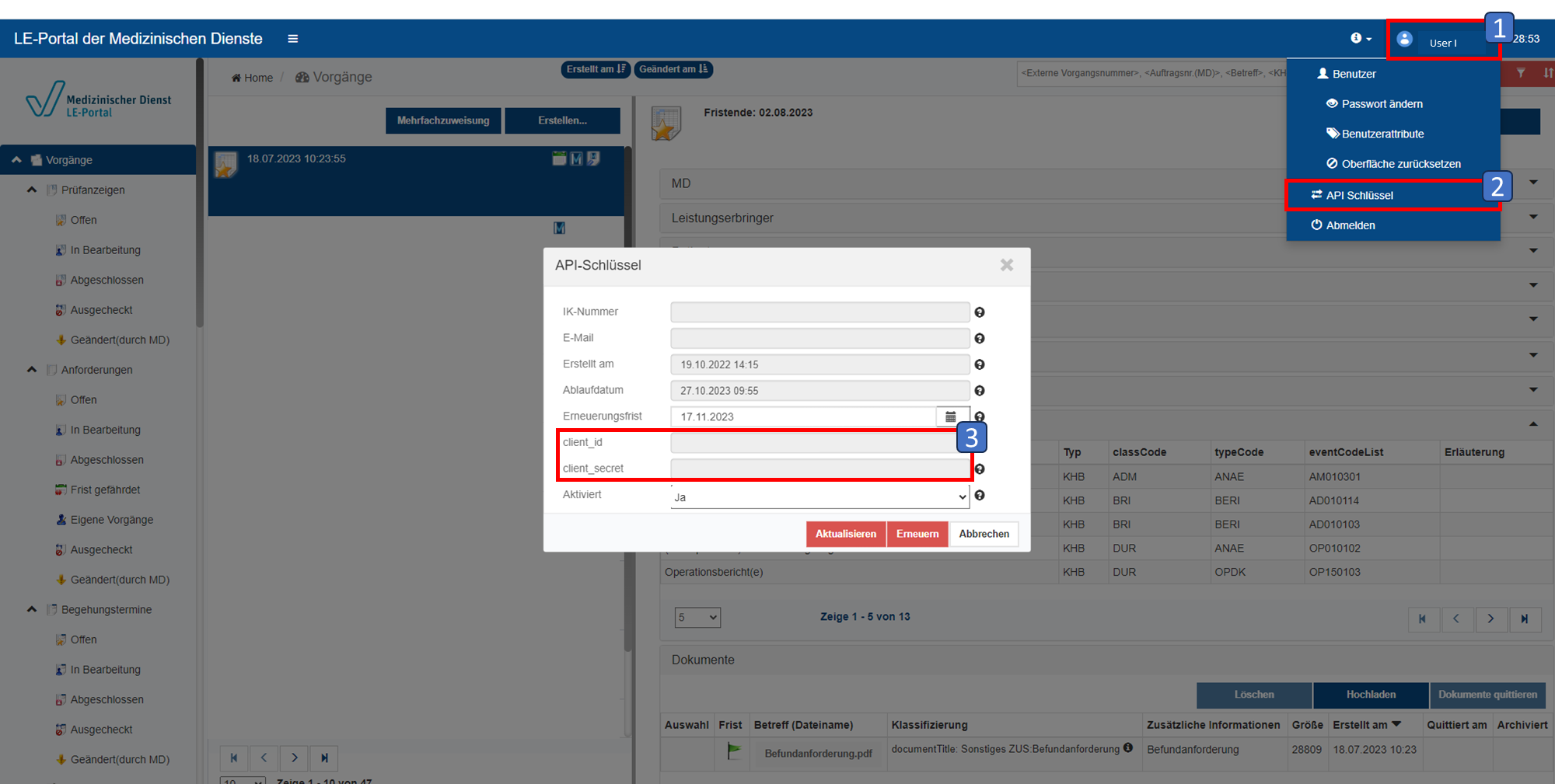Click the filter funnel icon in search bar
The height and width of the screenshot is (784, 1555).
1521,73
